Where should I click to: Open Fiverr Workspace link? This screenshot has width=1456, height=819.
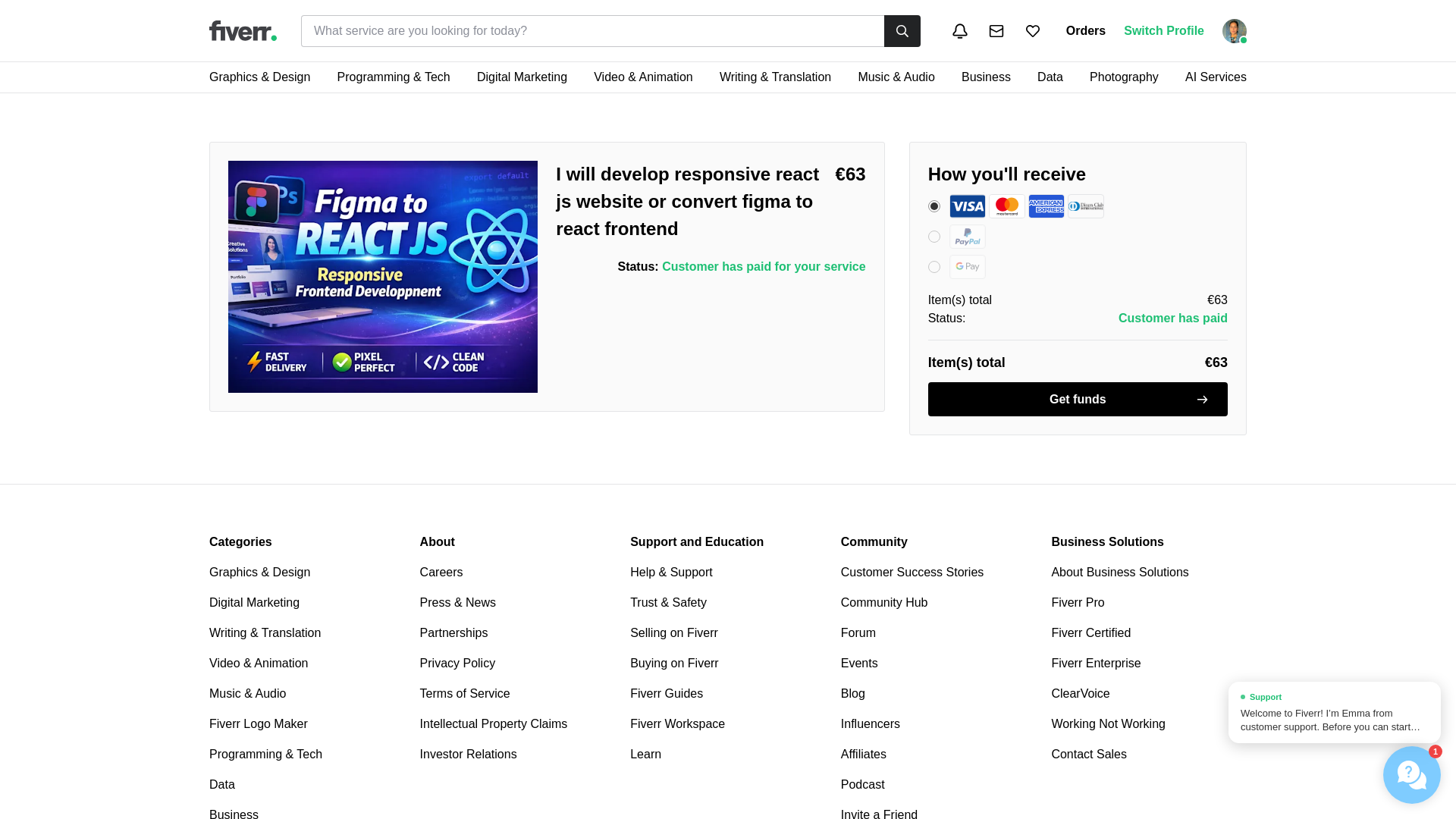[677, 724]
